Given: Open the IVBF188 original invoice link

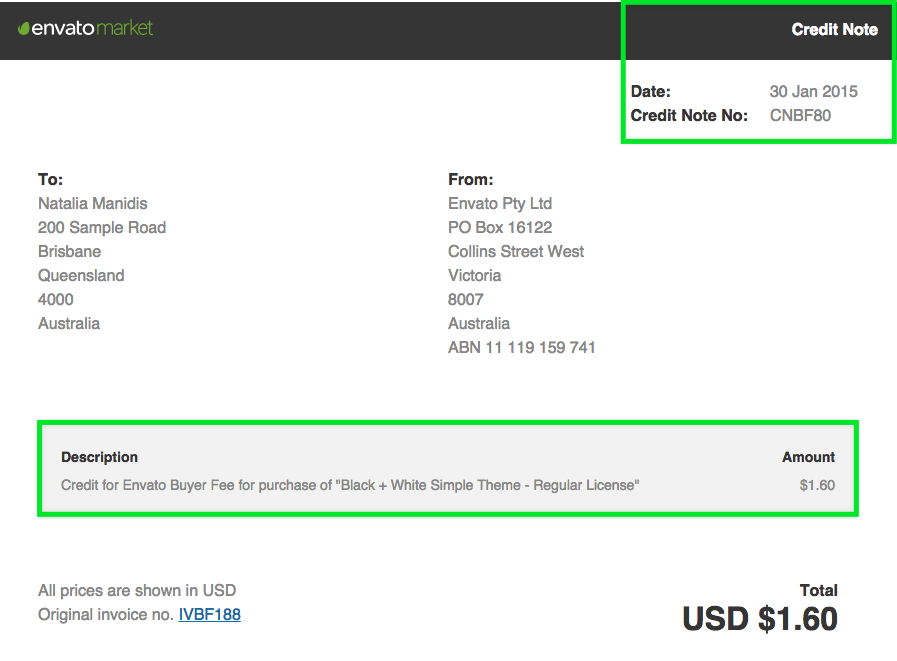Looking at the screenshot, I should click(209, 615).
